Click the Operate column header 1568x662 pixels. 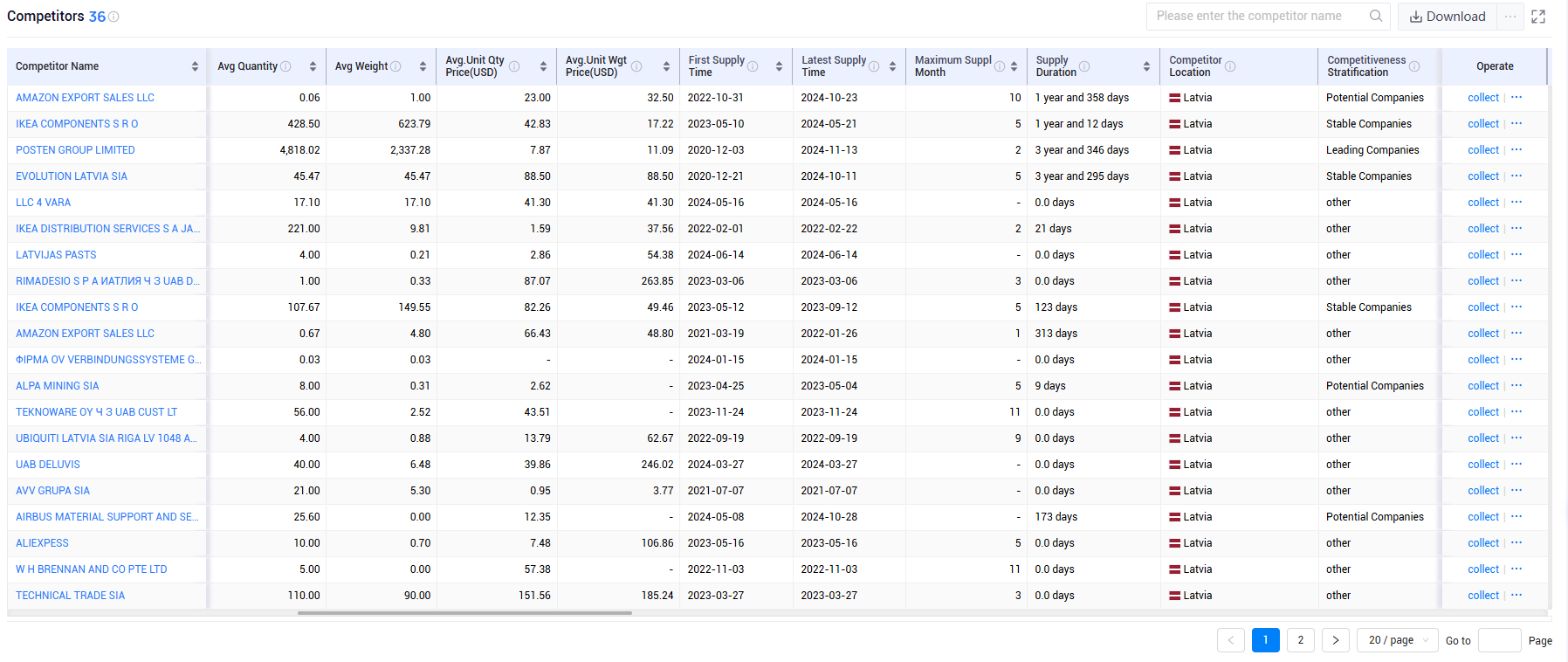pyautogui.click(x=1495, y=66)
